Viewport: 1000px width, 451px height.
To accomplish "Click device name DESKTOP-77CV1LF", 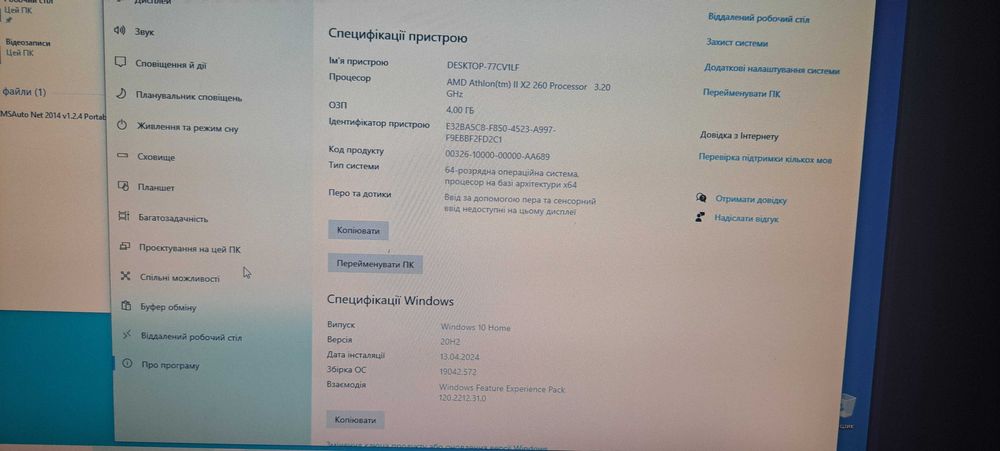I will point(484,66).
